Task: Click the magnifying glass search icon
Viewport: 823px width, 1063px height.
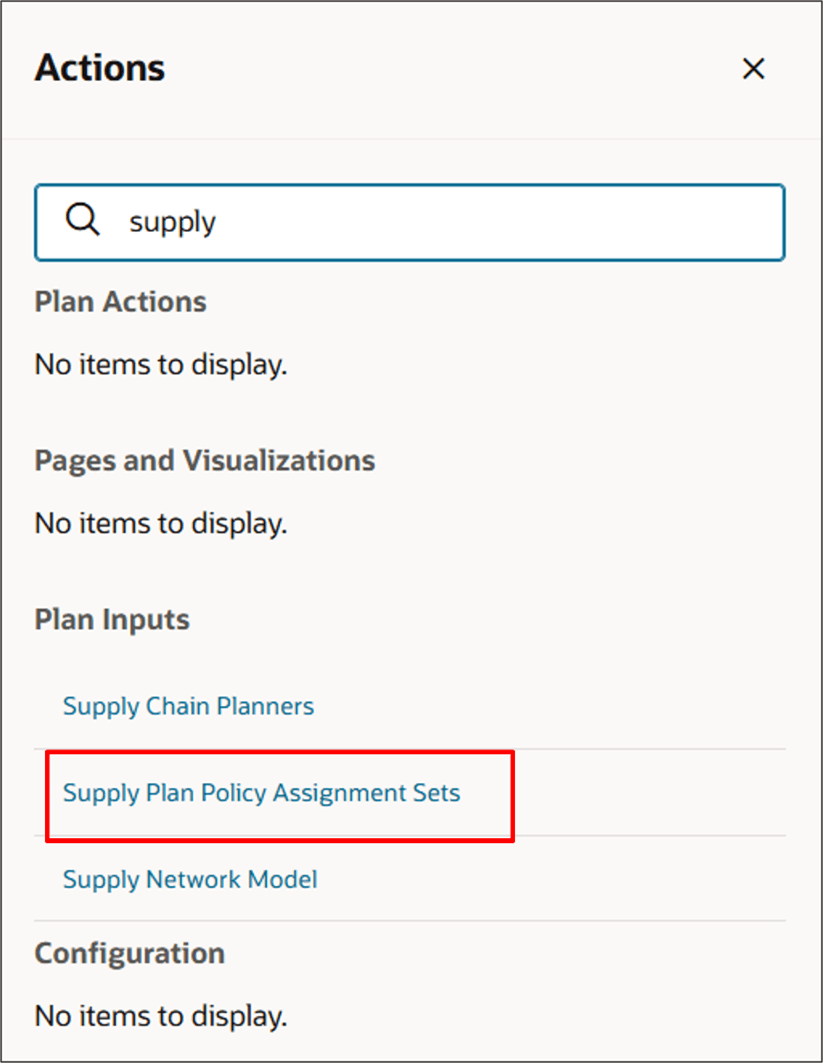Action: coord(82,221)
